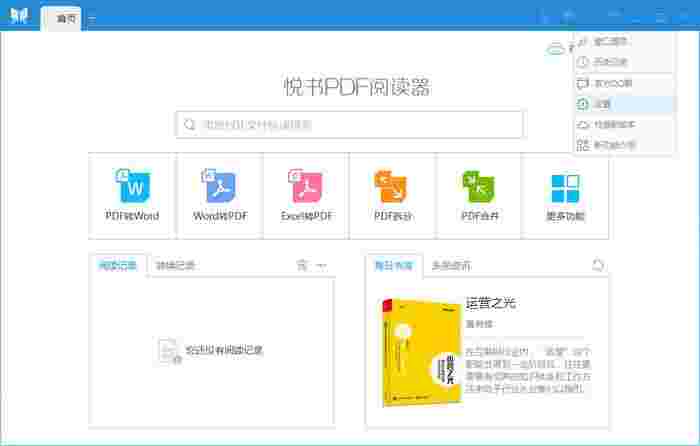Screen dimensions: 700x446
Task: Open the more functions grid tile
Action: [565, 196]
